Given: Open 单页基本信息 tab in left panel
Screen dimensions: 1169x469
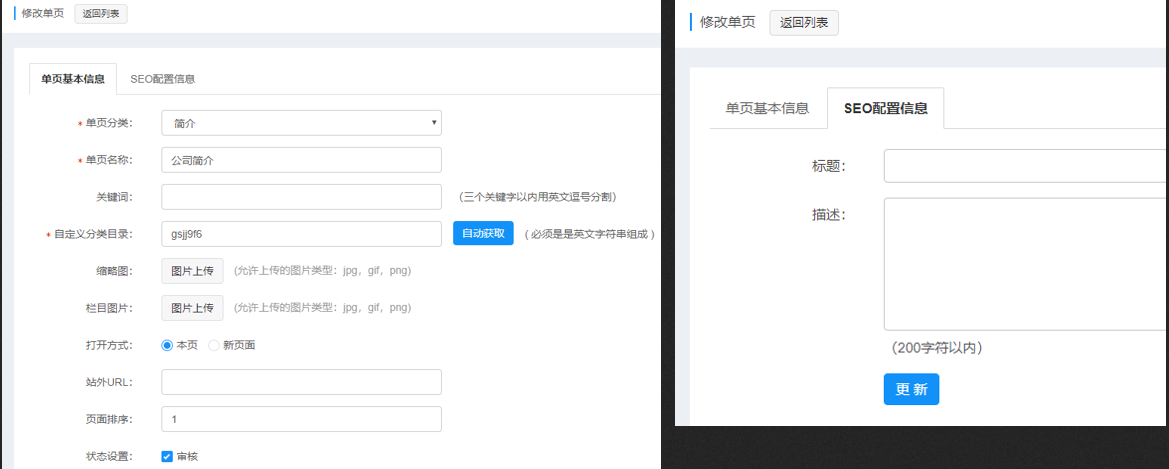Looking at the screenshot, I should click(x=73, y=78).
